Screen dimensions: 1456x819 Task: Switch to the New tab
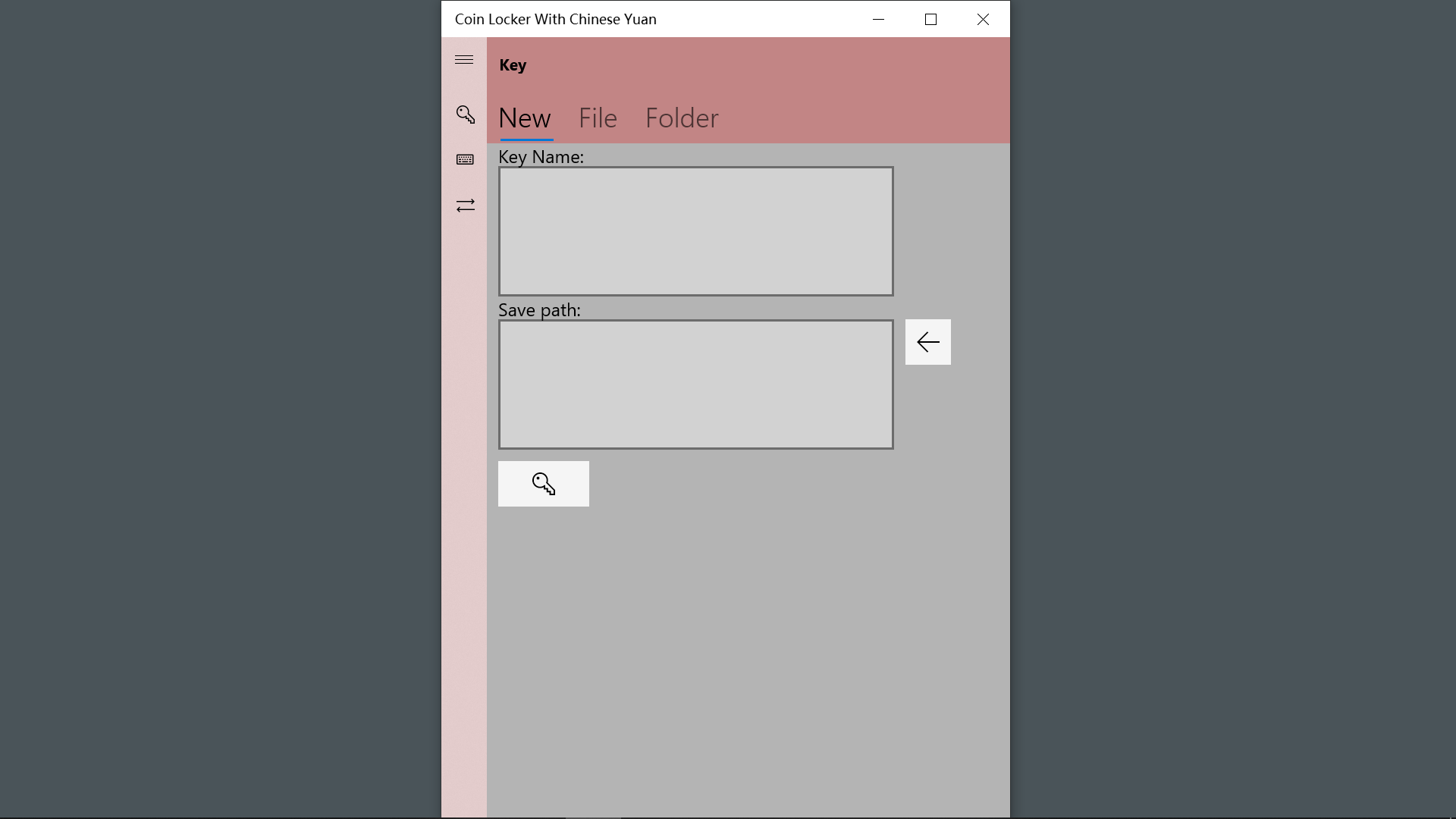point(525,118)
